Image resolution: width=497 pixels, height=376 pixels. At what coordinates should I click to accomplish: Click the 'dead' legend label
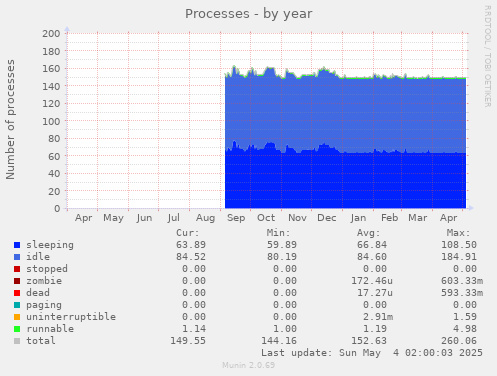click(38, 293)
